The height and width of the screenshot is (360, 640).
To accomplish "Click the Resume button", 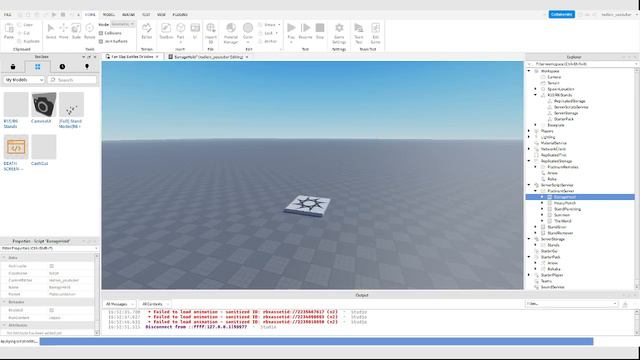I will pos(305,31).
